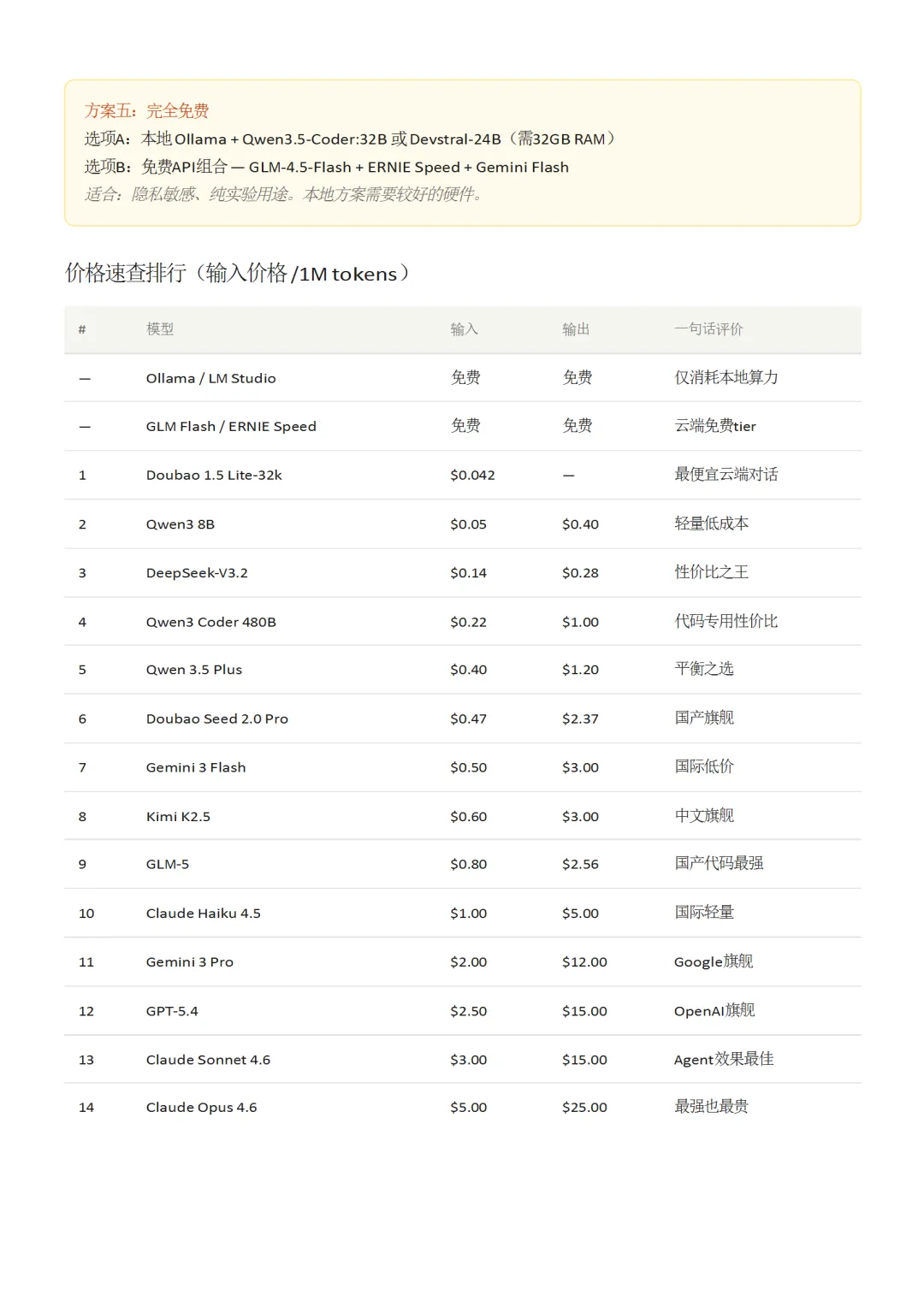Click the "$0.05" input price
924x1307 pixels.
[x=468, y=524]
